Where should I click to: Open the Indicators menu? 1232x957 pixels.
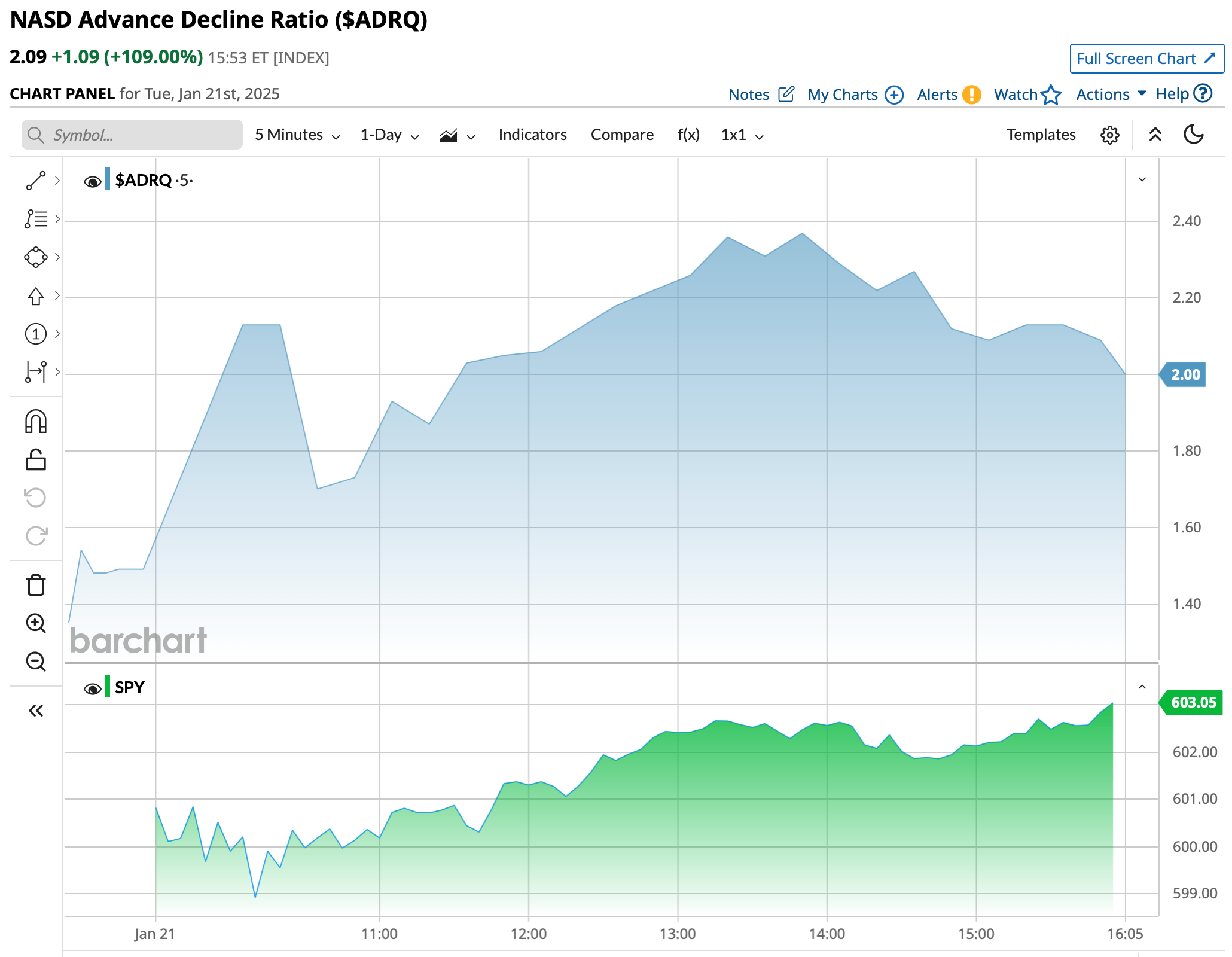(x=532, y=135)
